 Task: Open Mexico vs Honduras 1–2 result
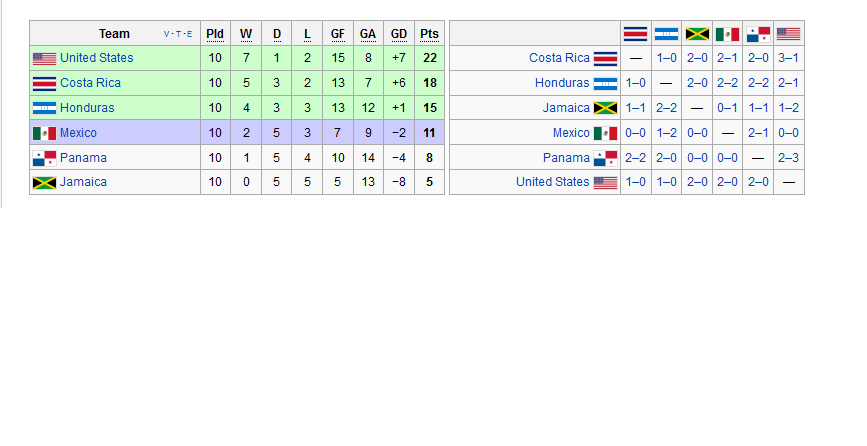666,133
